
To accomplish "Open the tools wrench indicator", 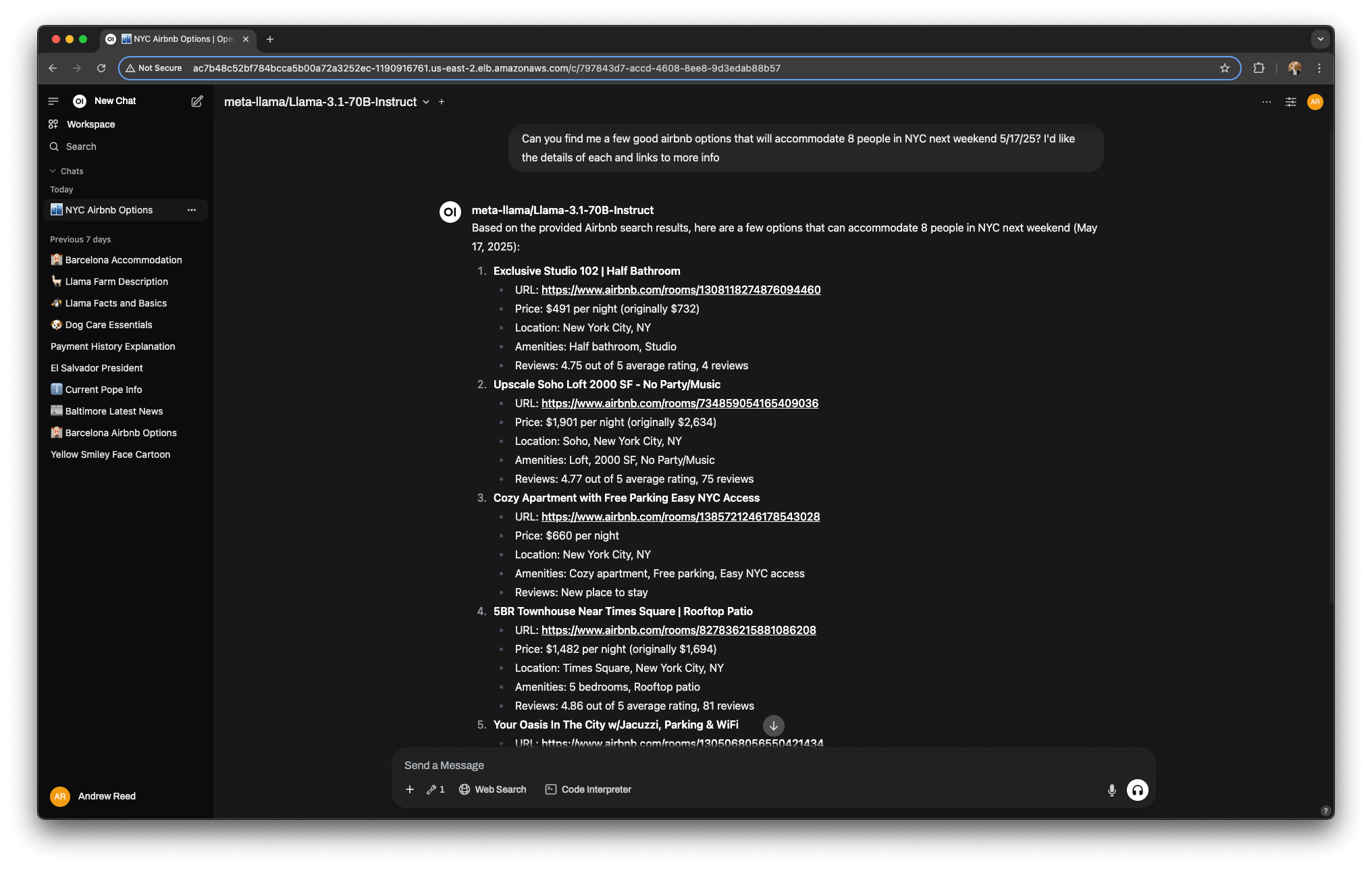I will [436, 789].
